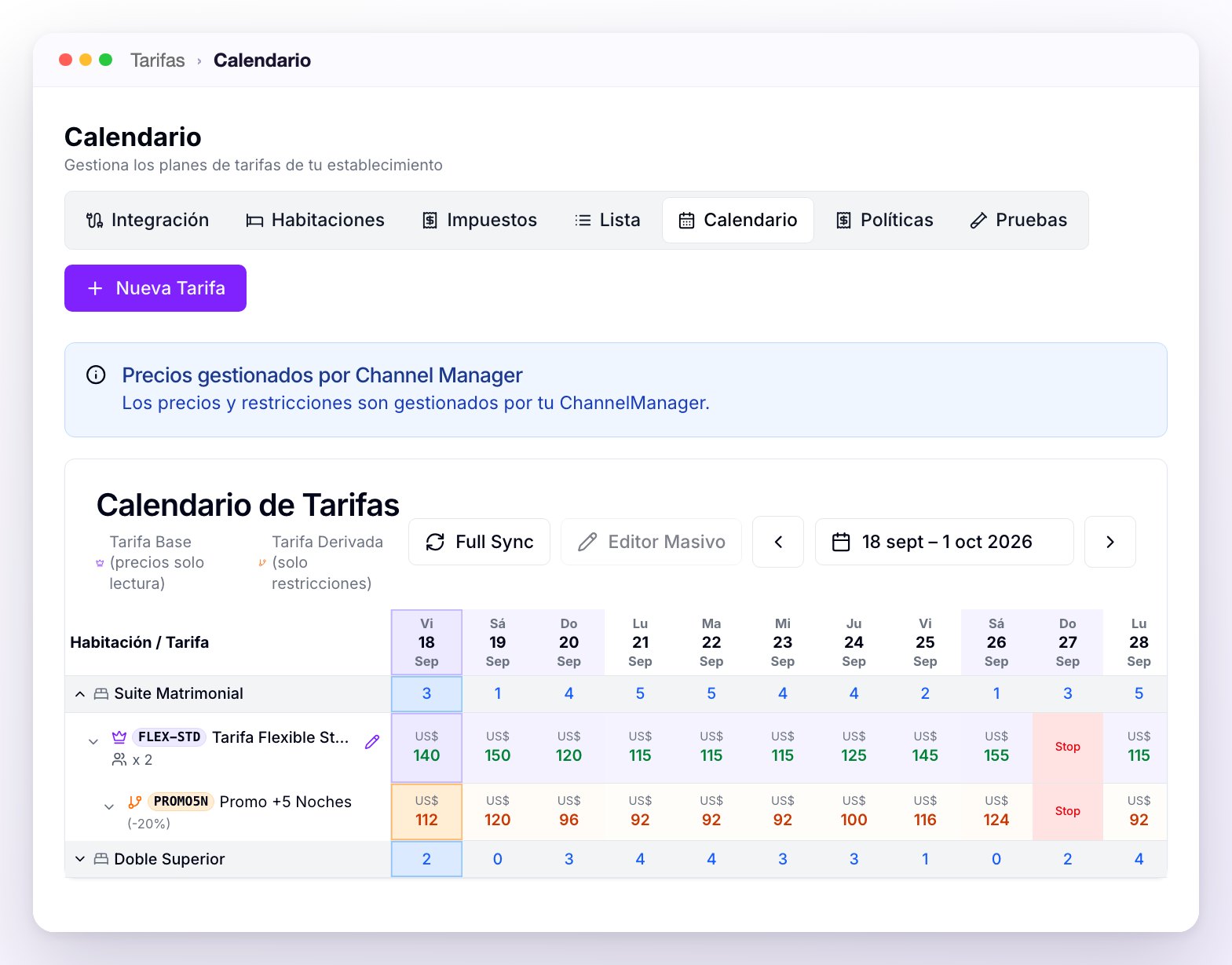The width and height of the screenshot is (1232, 965).
Task: Click the receipt icon on Impuestos tab
Action: tap(430, 221)
